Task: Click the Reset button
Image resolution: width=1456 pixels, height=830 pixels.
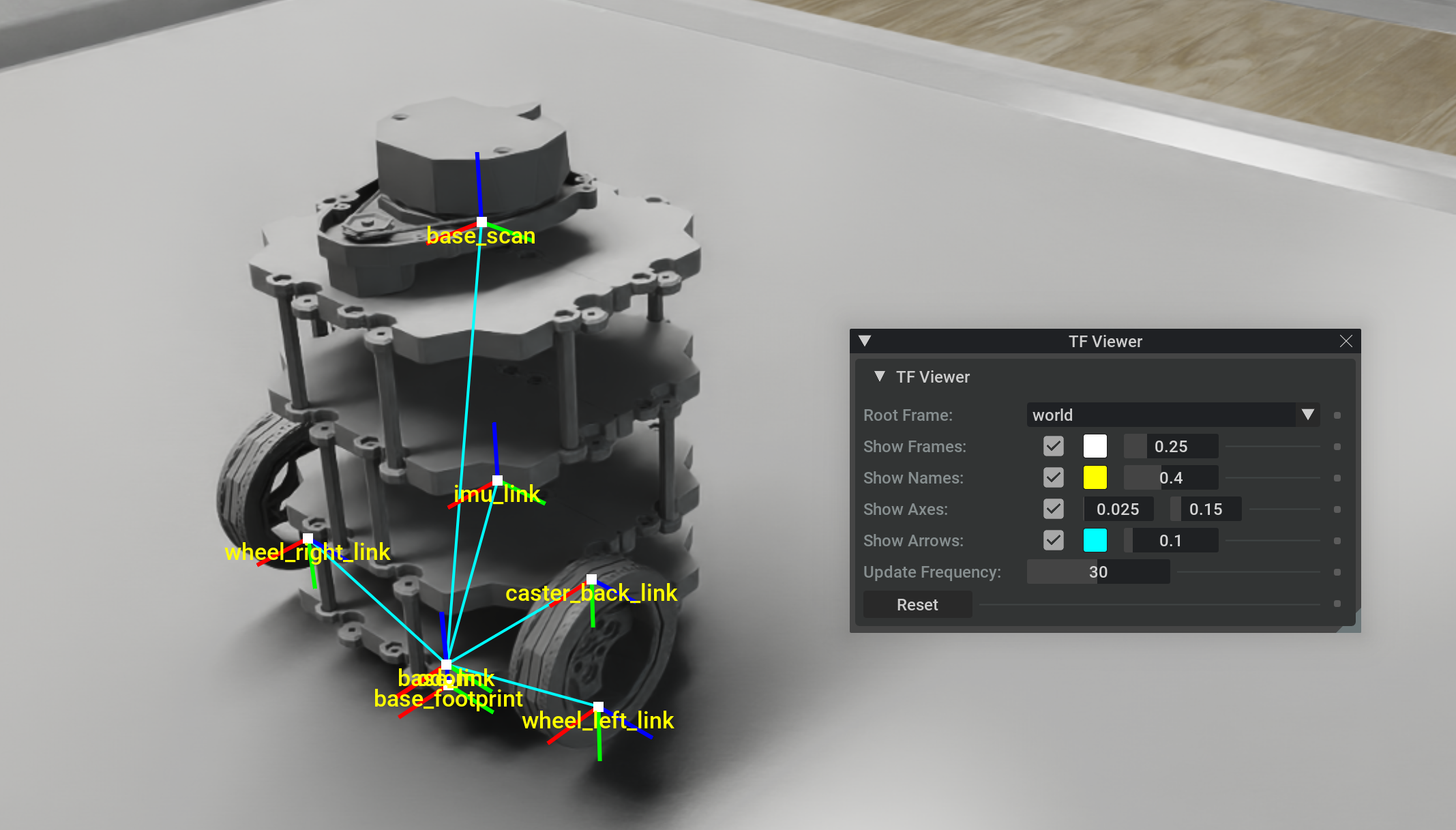Action: click(x=917, y=605)
